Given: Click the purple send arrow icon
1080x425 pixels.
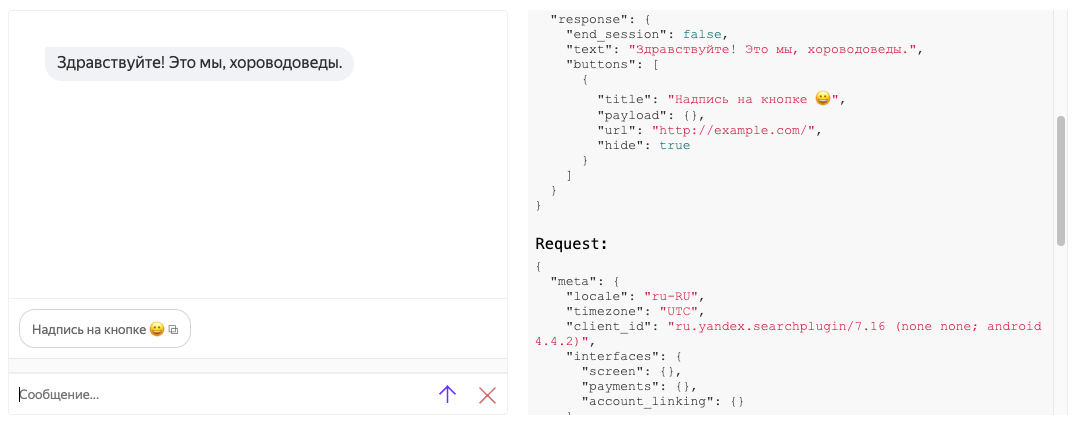Looking at the screenshot, I should pos(447,394).
